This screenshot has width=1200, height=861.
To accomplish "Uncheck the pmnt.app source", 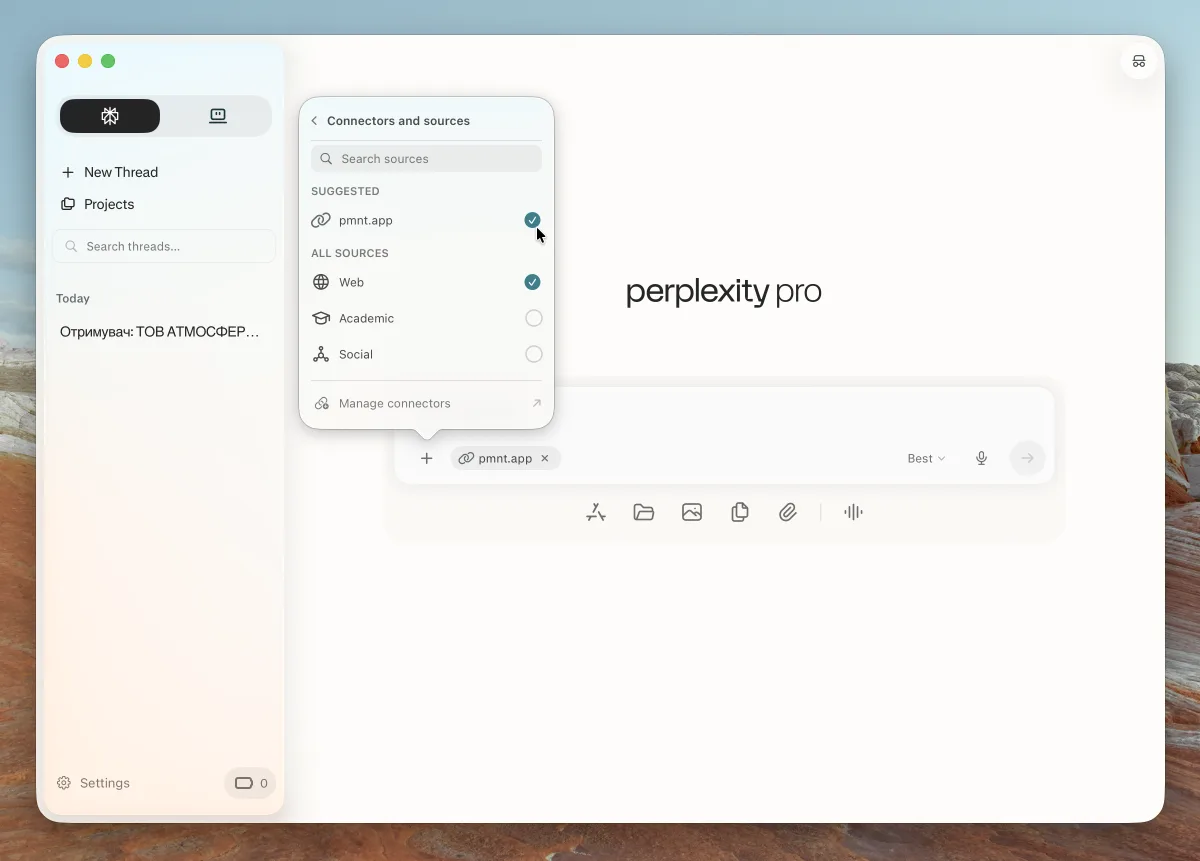I will point(532,220).
